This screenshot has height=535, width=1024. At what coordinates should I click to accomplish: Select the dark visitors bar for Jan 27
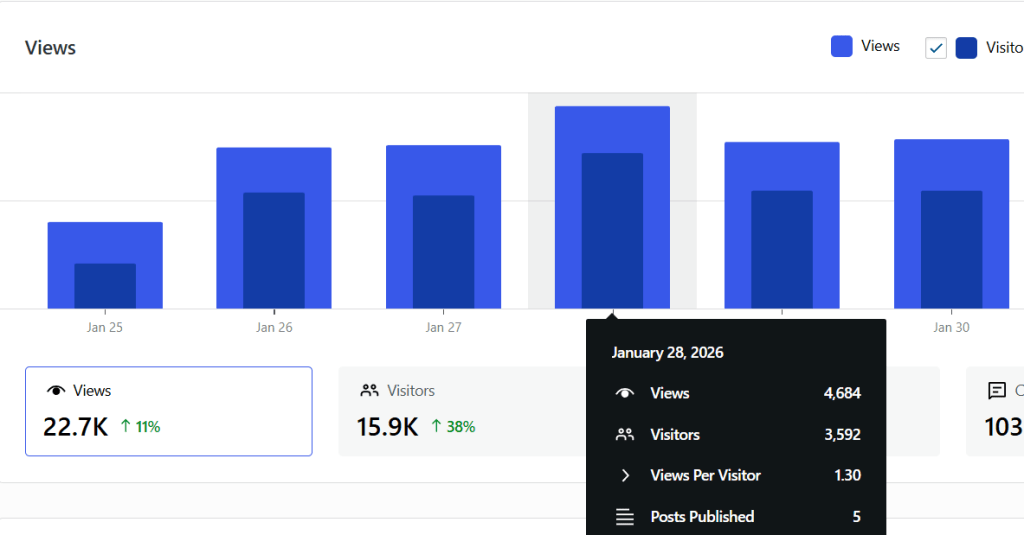tap(443, 251)
